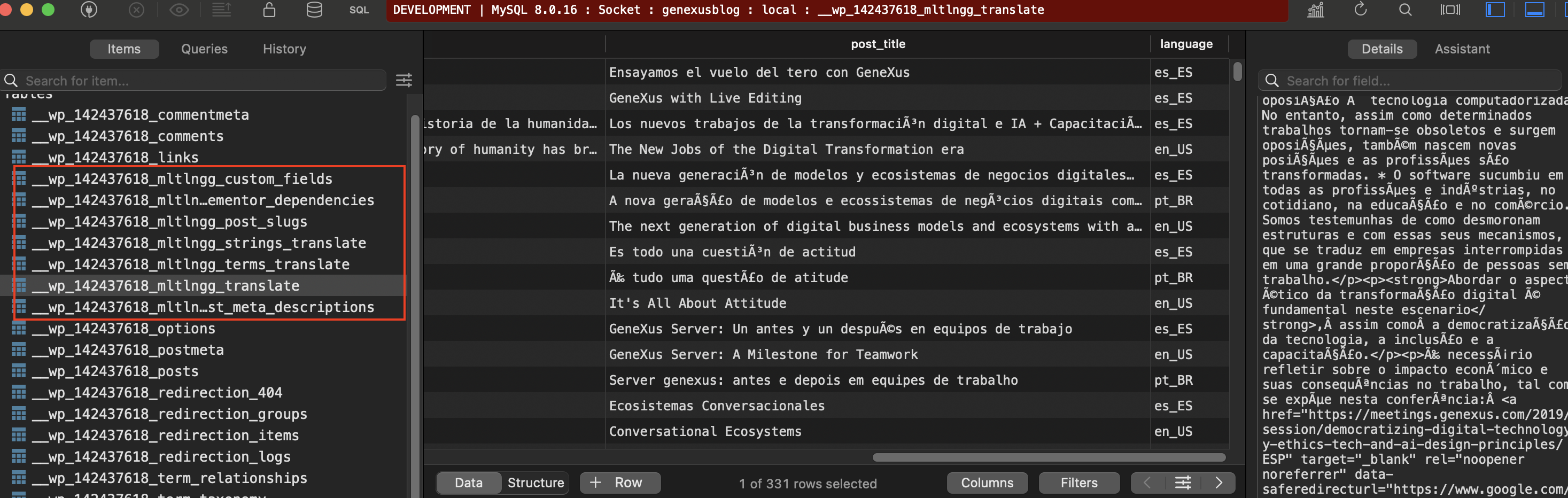Select cell 'Conversational Ecosystems'
1568x498 pixels.
point(705,431)
